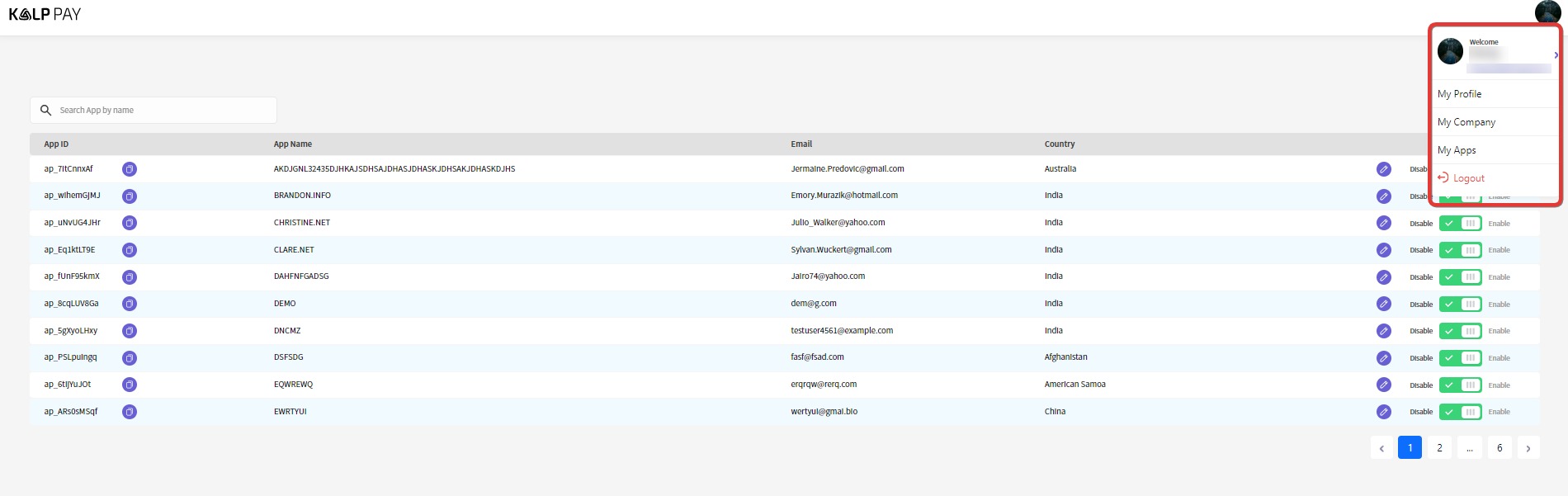Switch the EQWREWQ app status toggle
Image resolution: width=1568 pixels, height=496 pixels.
[1460, 385]
